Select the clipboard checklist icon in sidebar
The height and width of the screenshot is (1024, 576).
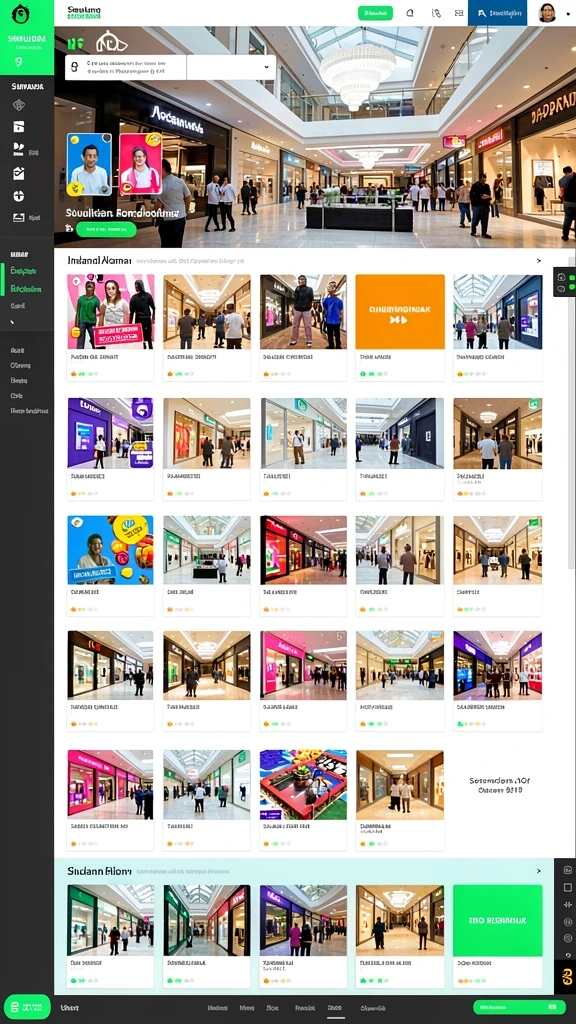click(x=18, y=173)
